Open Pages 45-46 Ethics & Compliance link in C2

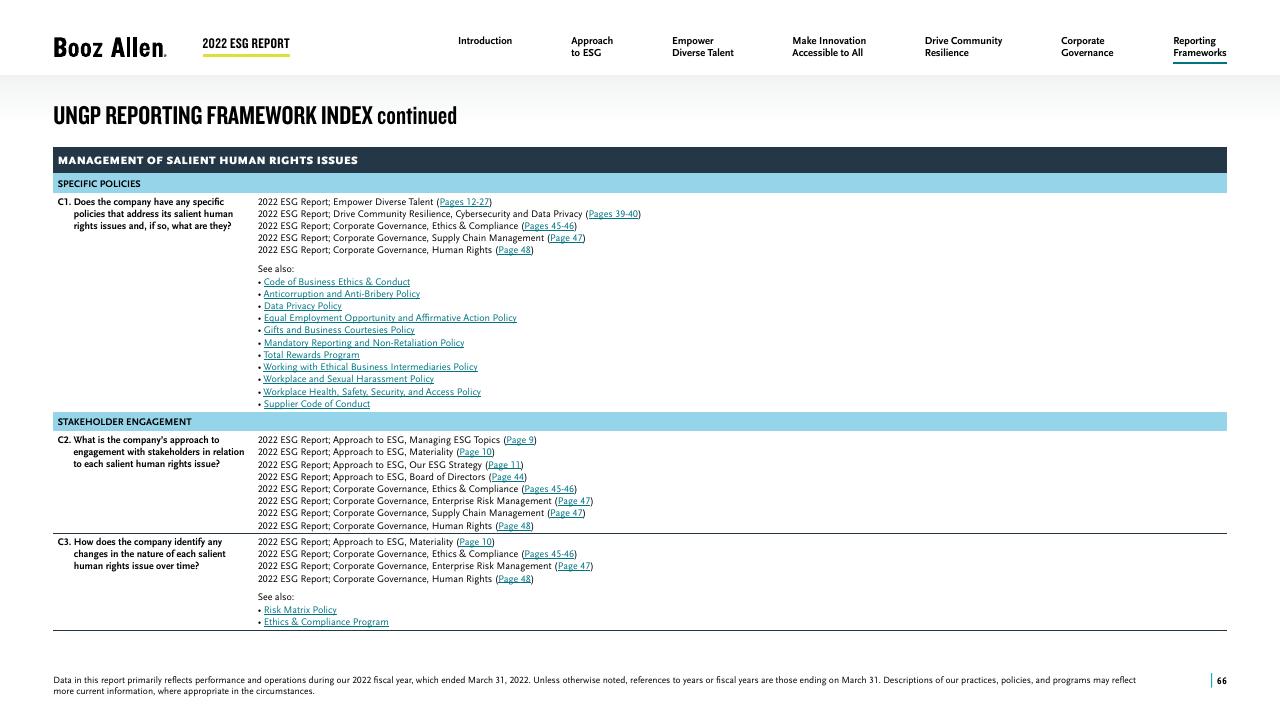pos(549,489)
